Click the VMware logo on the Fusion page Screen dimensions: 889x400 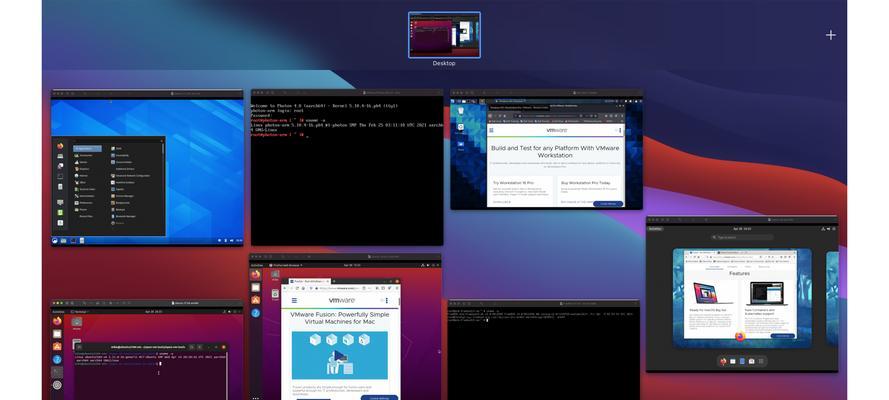tap(342, 301)
